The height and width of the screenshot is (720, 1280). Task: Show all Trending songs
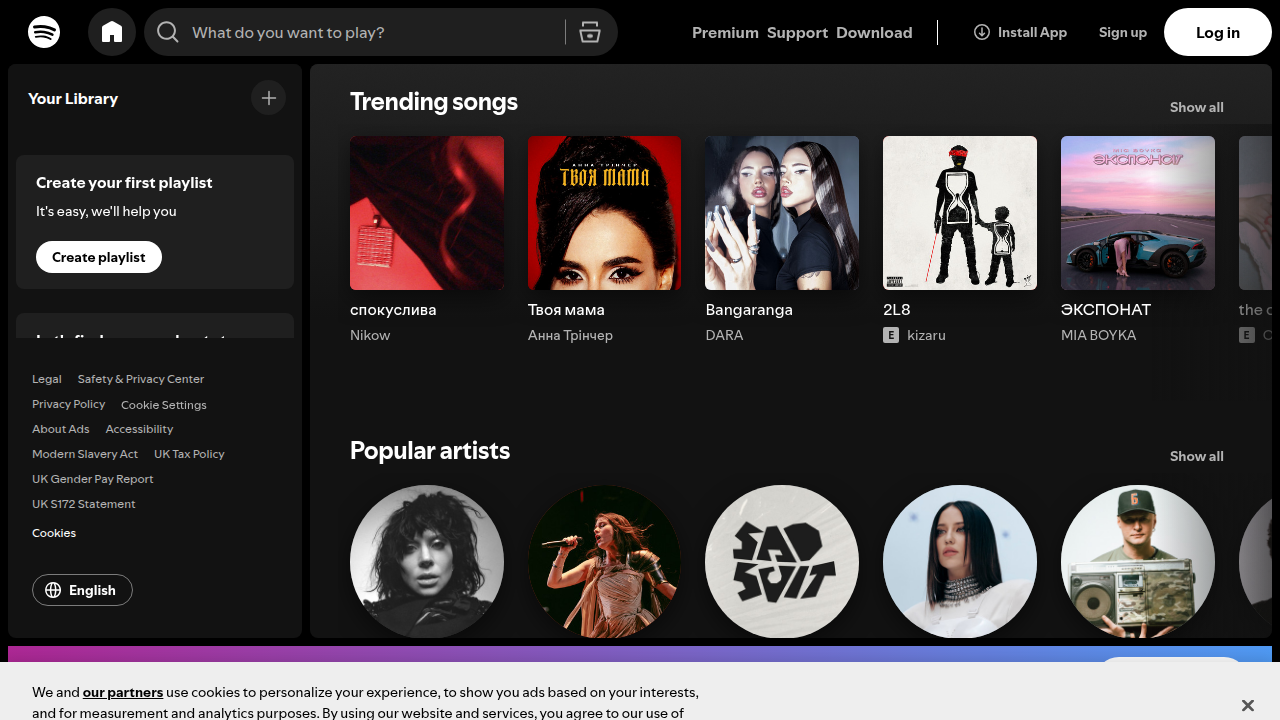(x=1196, y=107)
